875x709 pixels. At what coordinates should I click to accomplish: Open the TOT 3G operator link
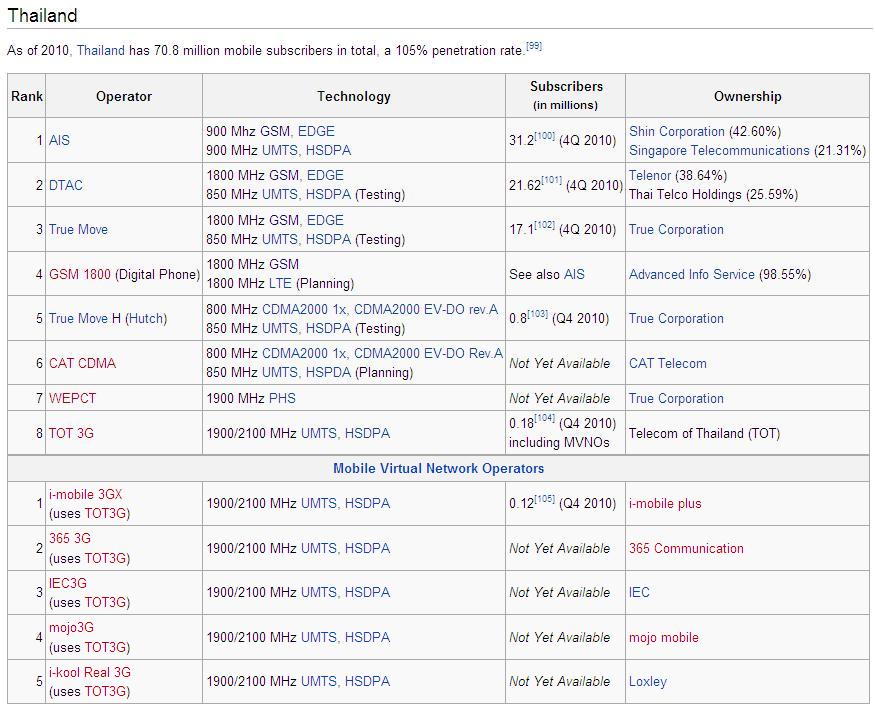(x=71, y=433)
